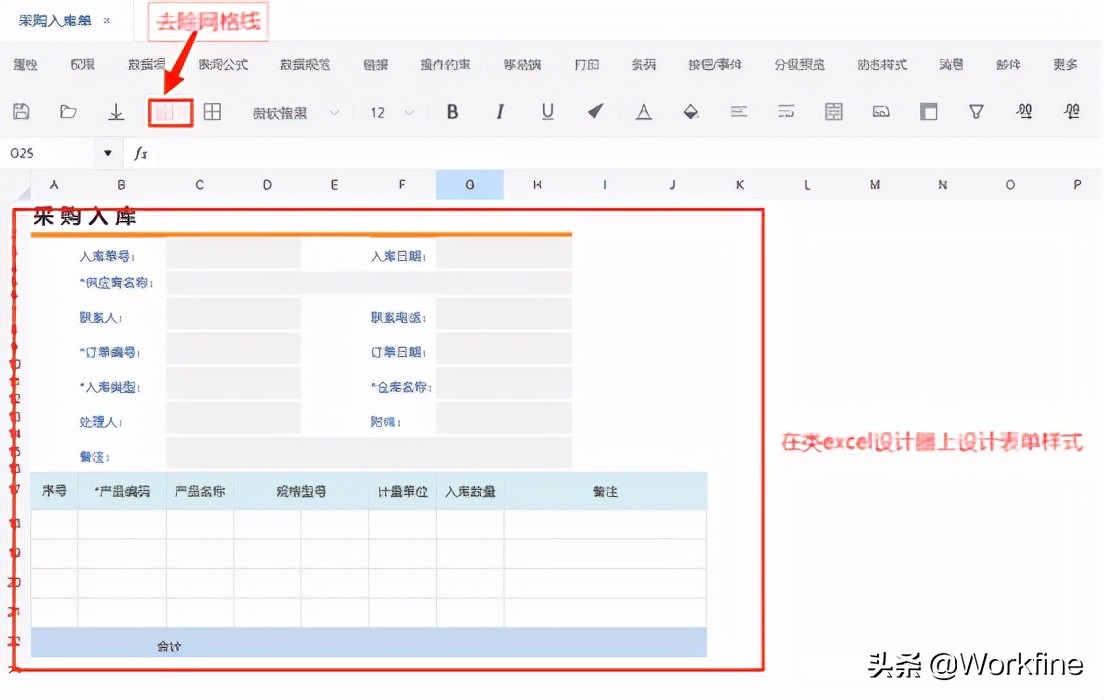Toggle italic formatting with the I icon
The width and height of the screenshot is (1104, 700).
[x=499, y=112]
